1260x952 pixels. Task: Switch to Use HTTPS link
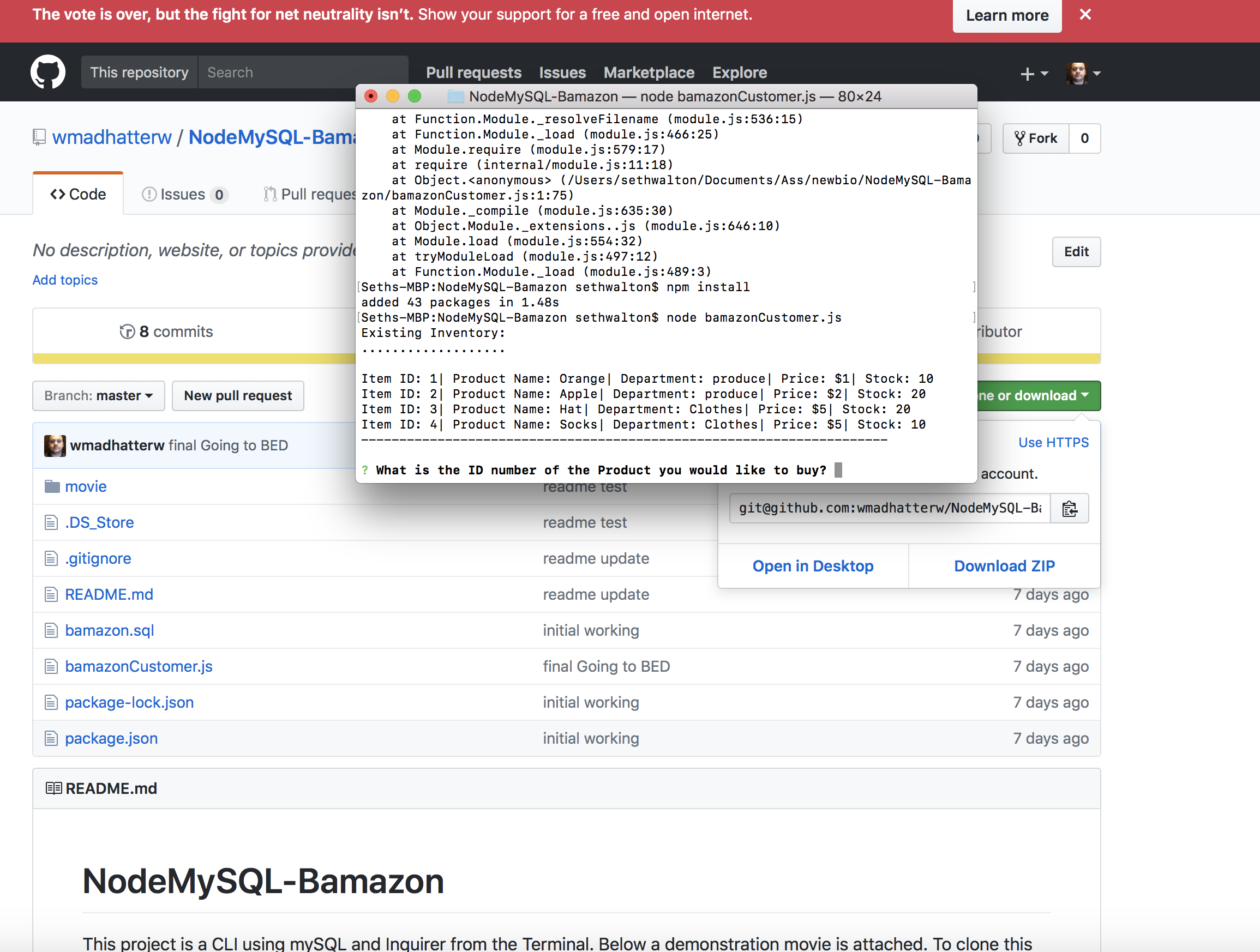[x=1055, y=442]
